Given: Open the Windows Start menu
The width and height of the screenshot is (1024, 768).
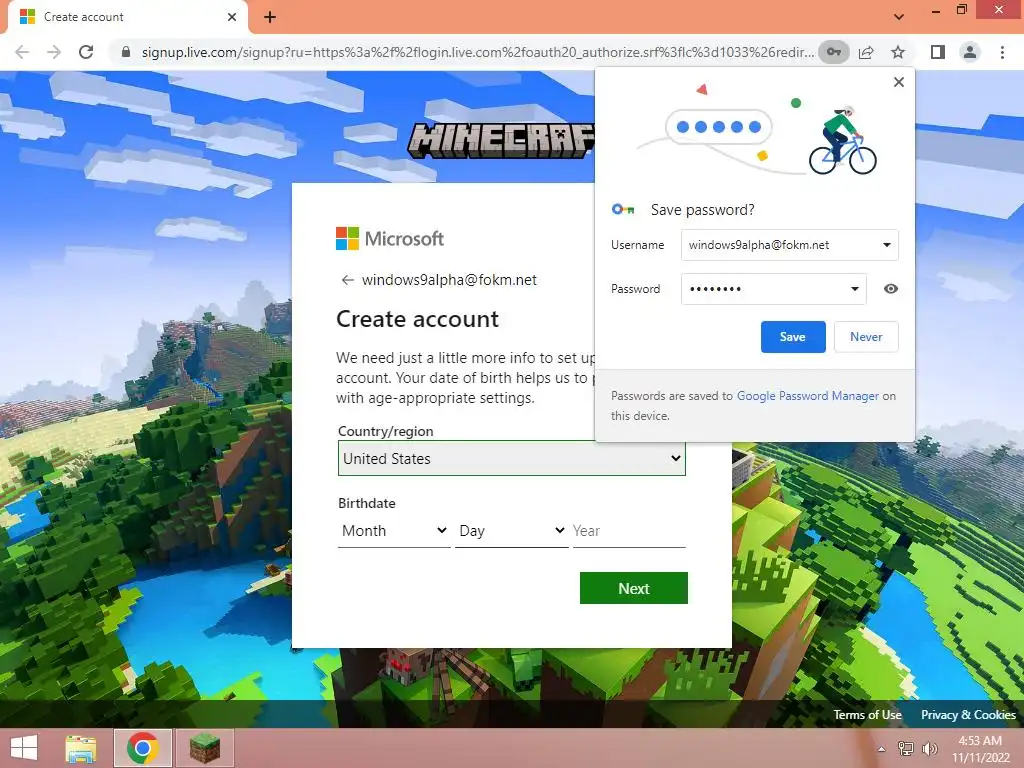Looking at the screenshot, I should [x=24, y=748].
